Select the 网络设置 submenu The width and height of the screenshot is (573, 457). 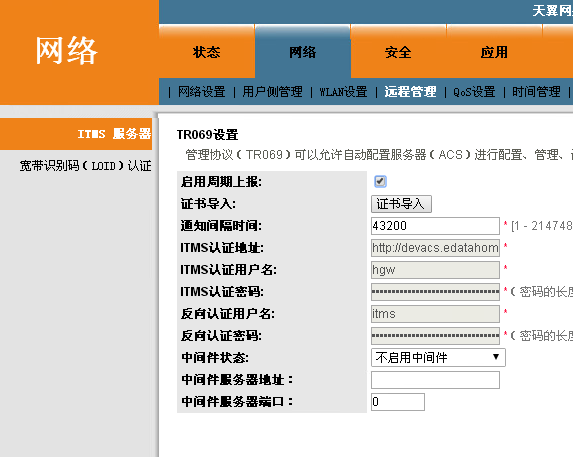click(202, 92)
